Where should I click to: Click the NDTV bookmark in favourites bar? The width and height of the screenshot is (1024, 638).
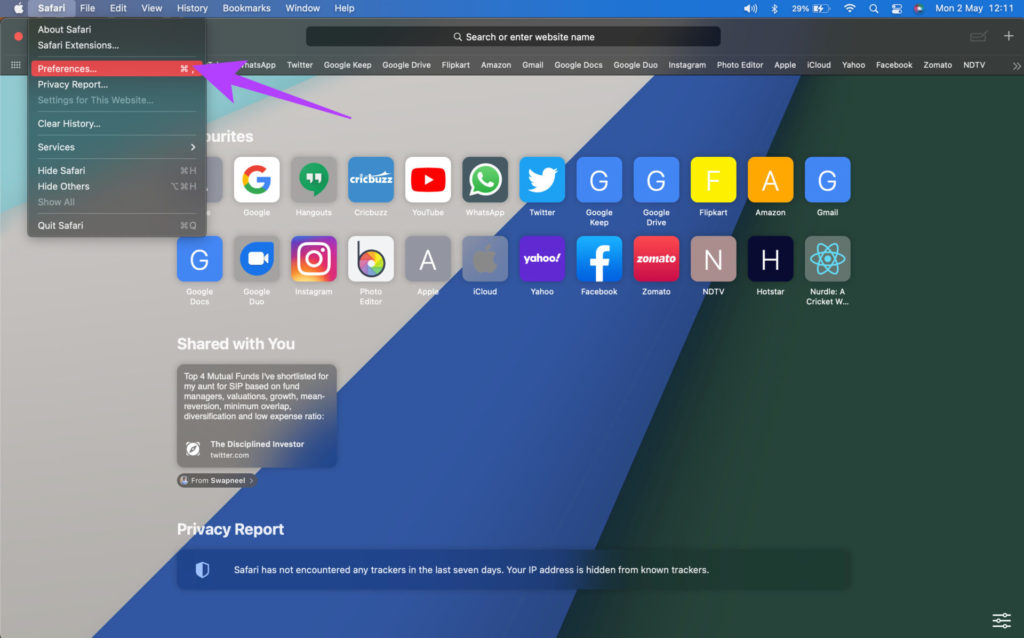point(974,65)
